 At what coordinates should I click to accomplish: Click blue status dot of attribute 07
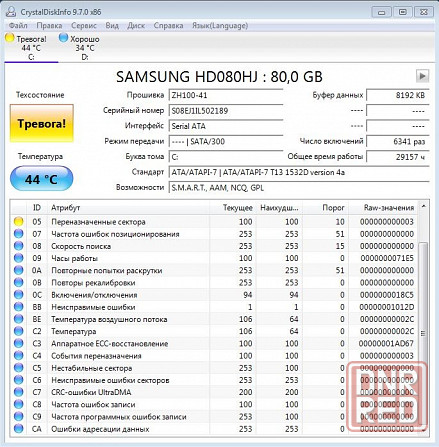click(x=19, y=234)
